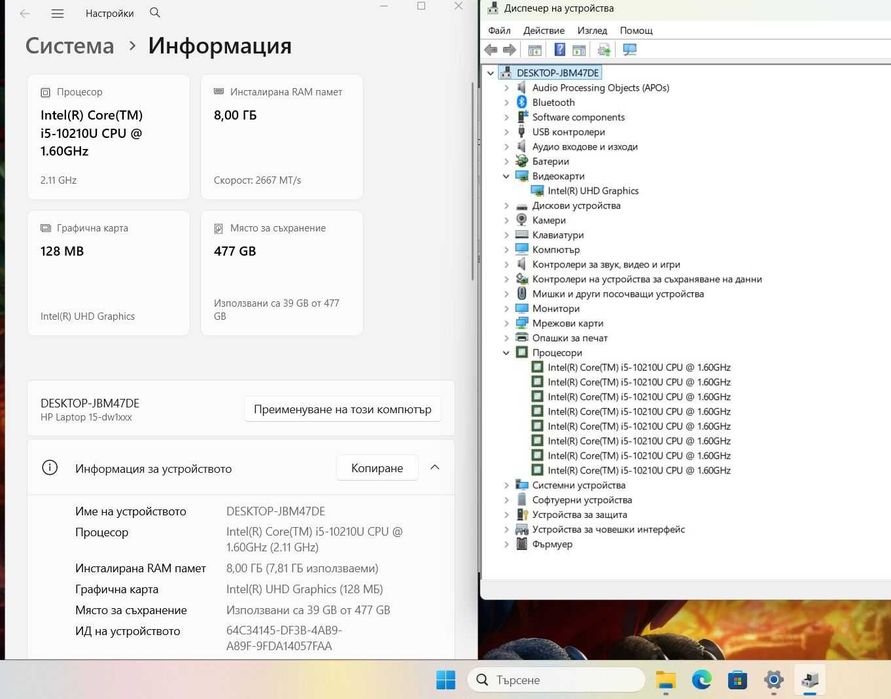Open the Изглед menu
Viewport: 891px width, 699px height.
(592, 31)
